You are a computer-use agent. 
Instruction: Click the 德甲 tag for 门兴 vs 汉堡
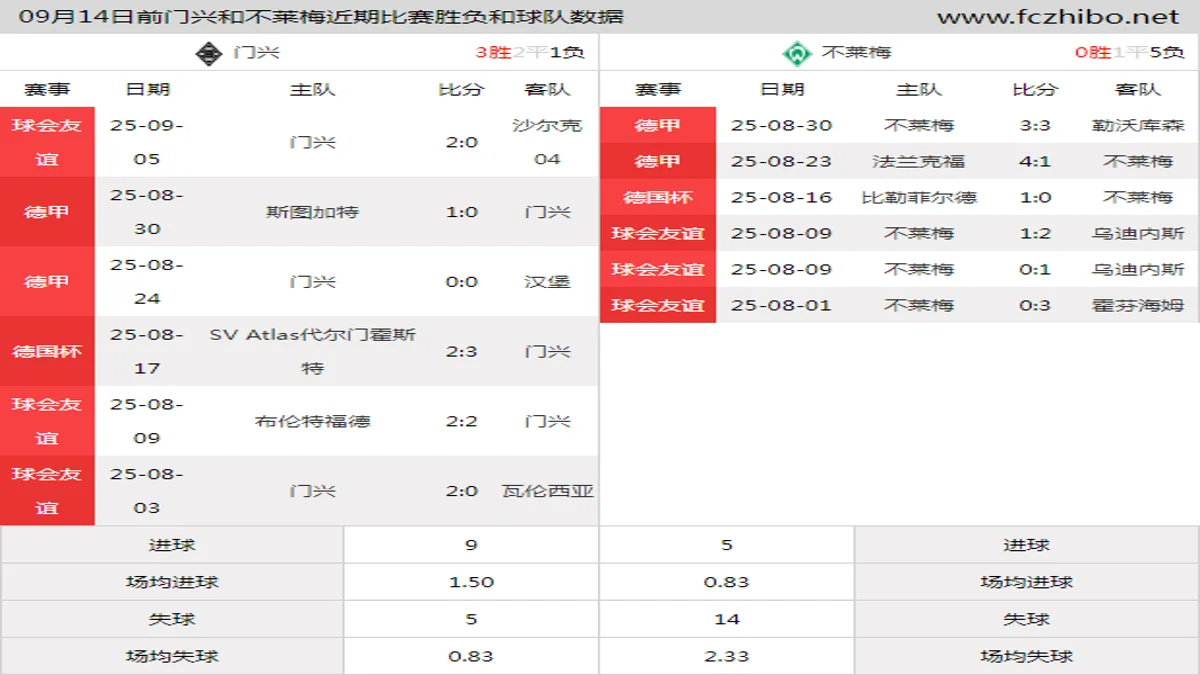47,282
